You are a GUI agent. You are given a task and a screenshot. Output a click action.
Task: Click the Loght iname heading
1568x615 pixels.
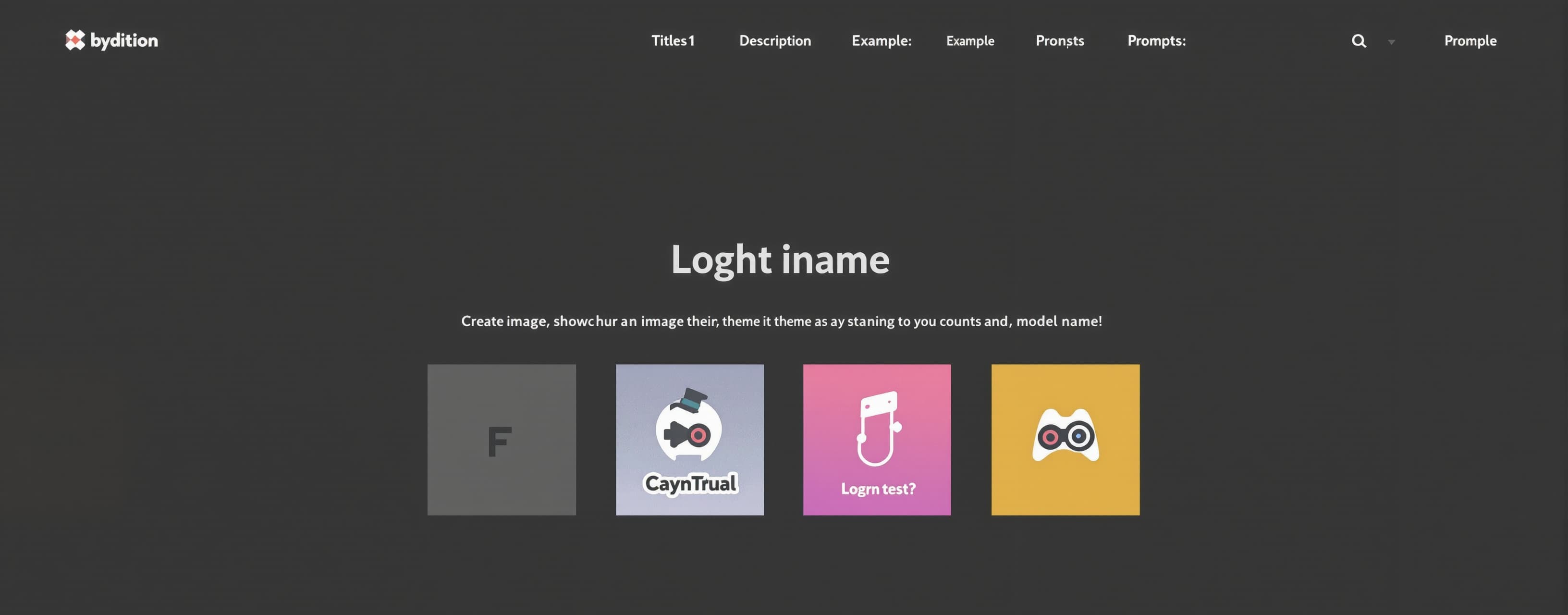[780, 260]
